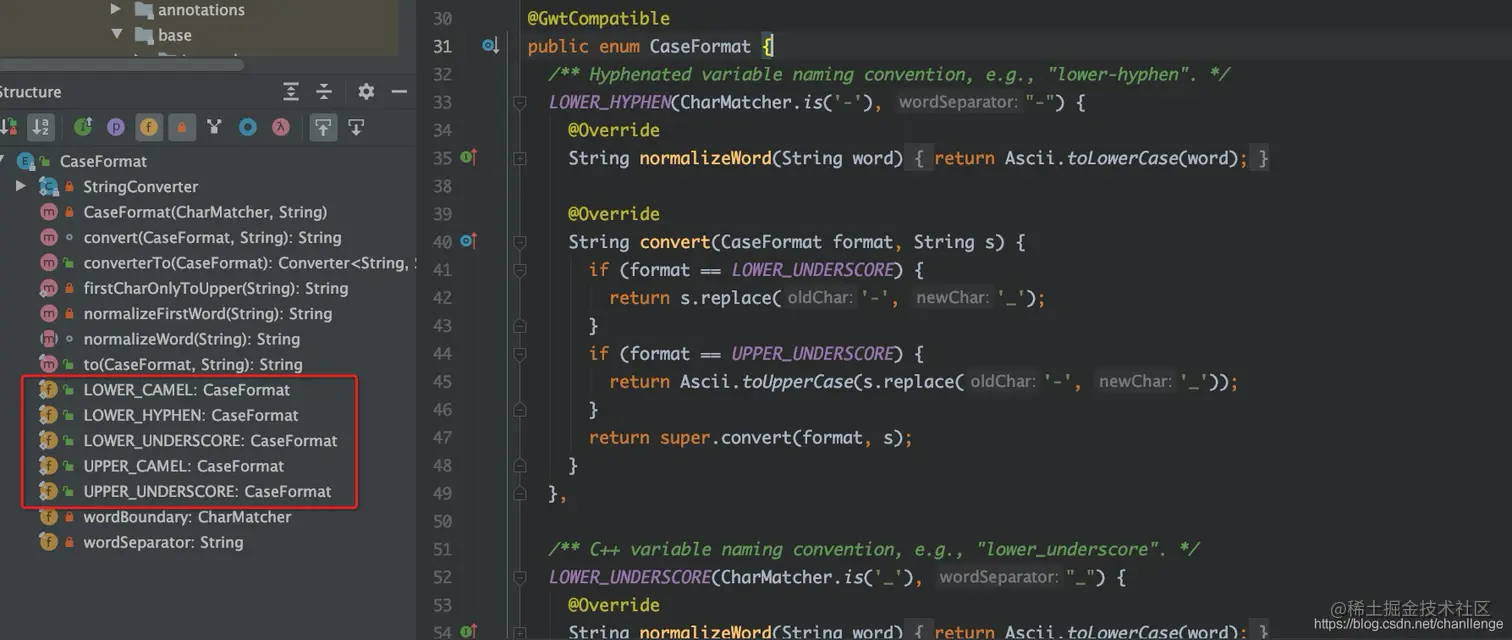
Task: Open Structure panel settings gear
Action: (366, 92)
